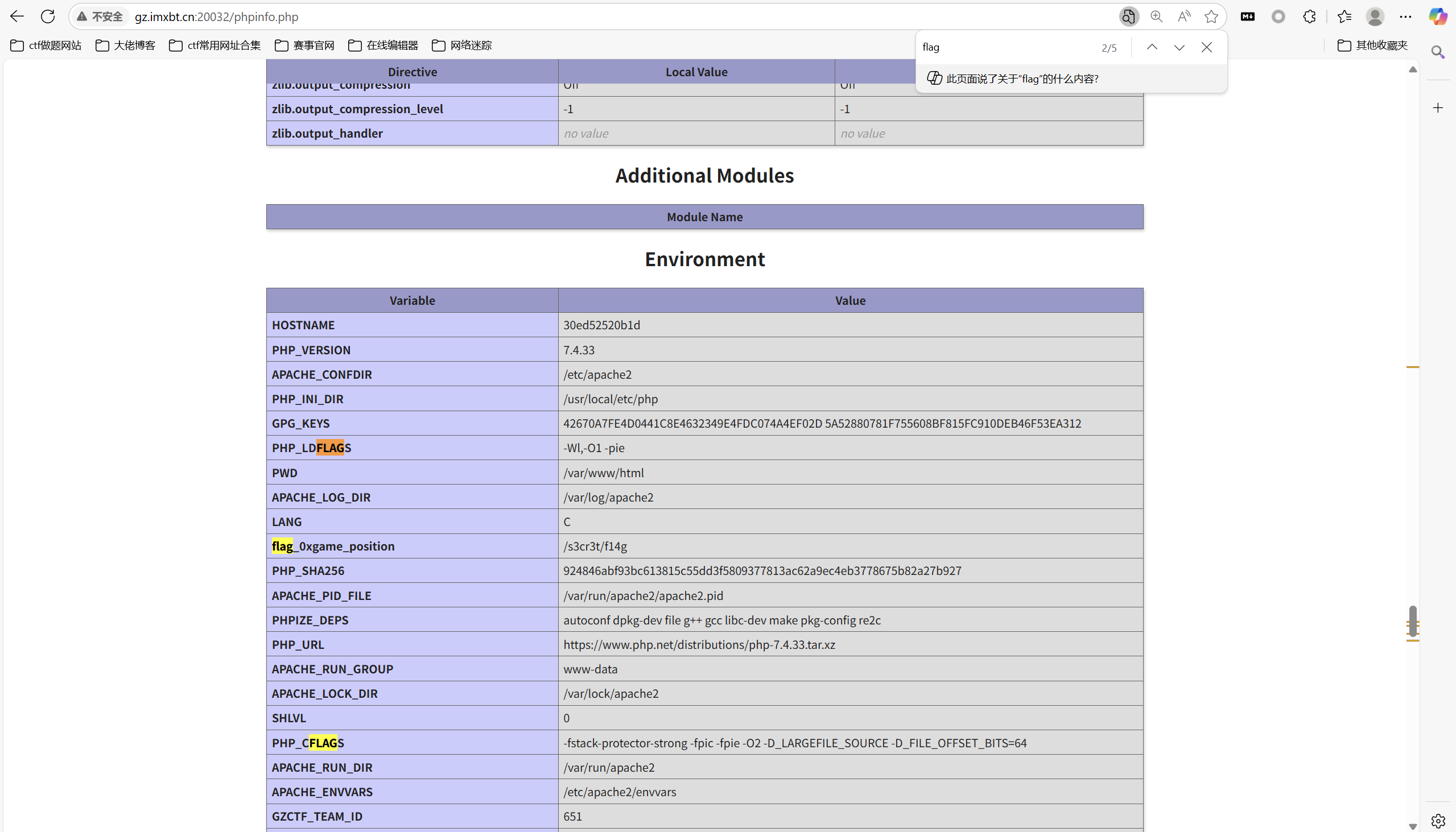This screenshot has height=832, width=1456.
Task: Open the 在线编辑器 bookmark folder
Action: tap(383, 45)
